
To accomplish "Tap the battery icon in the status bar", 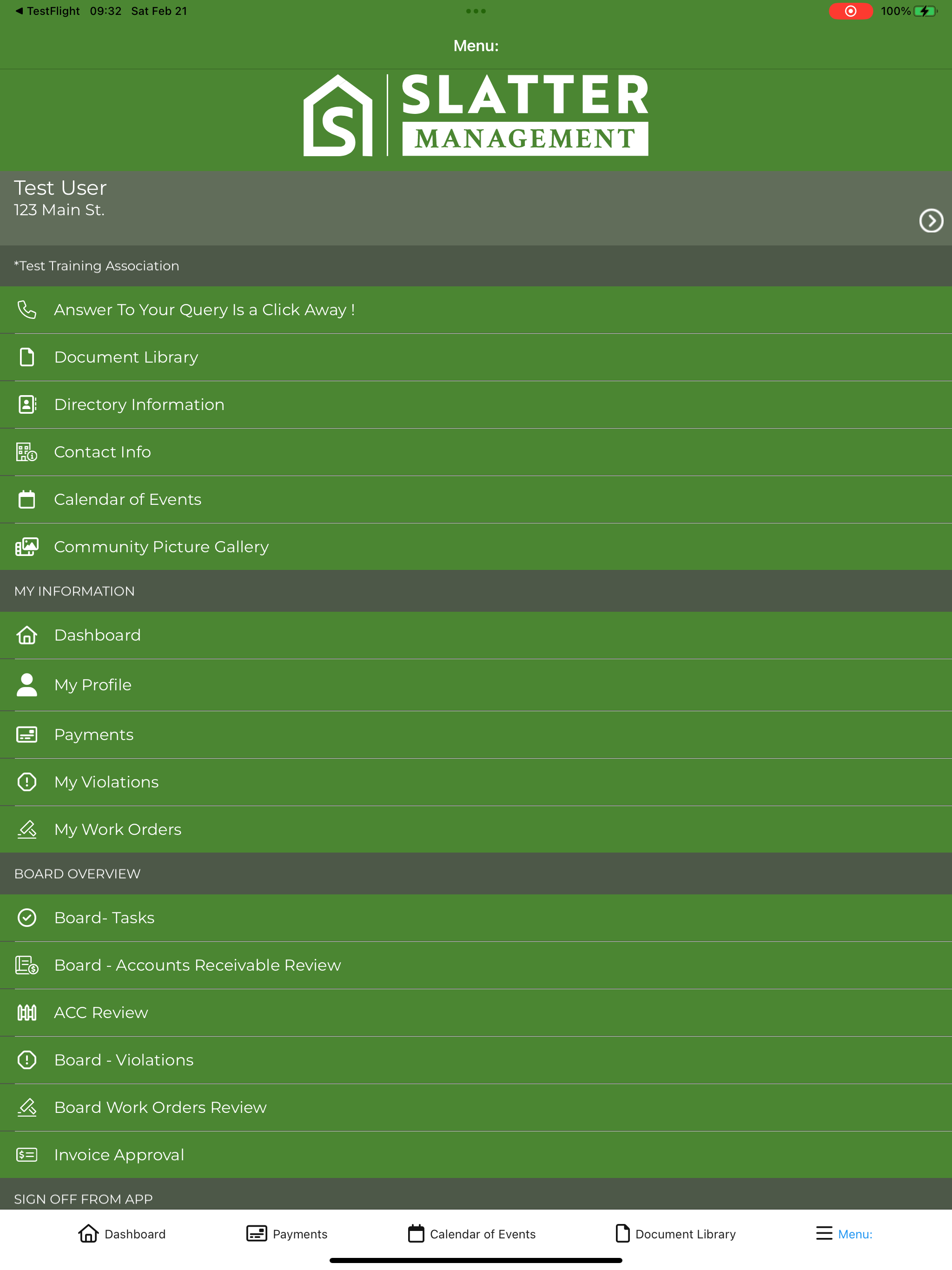I will [x=925, y=11].
